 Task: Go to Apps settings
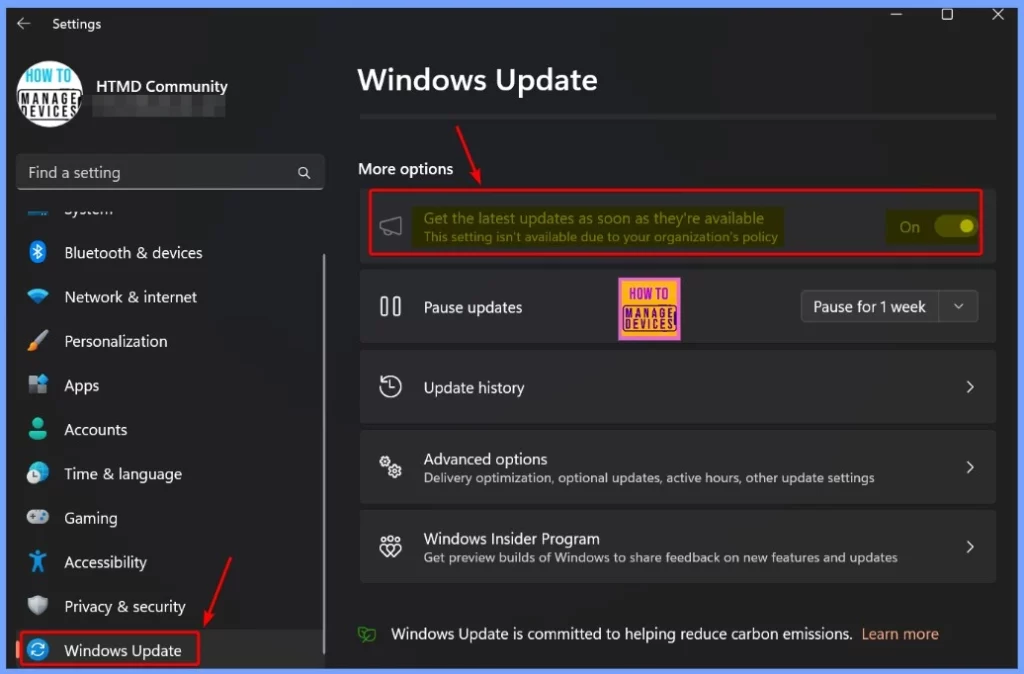[82, 385]
